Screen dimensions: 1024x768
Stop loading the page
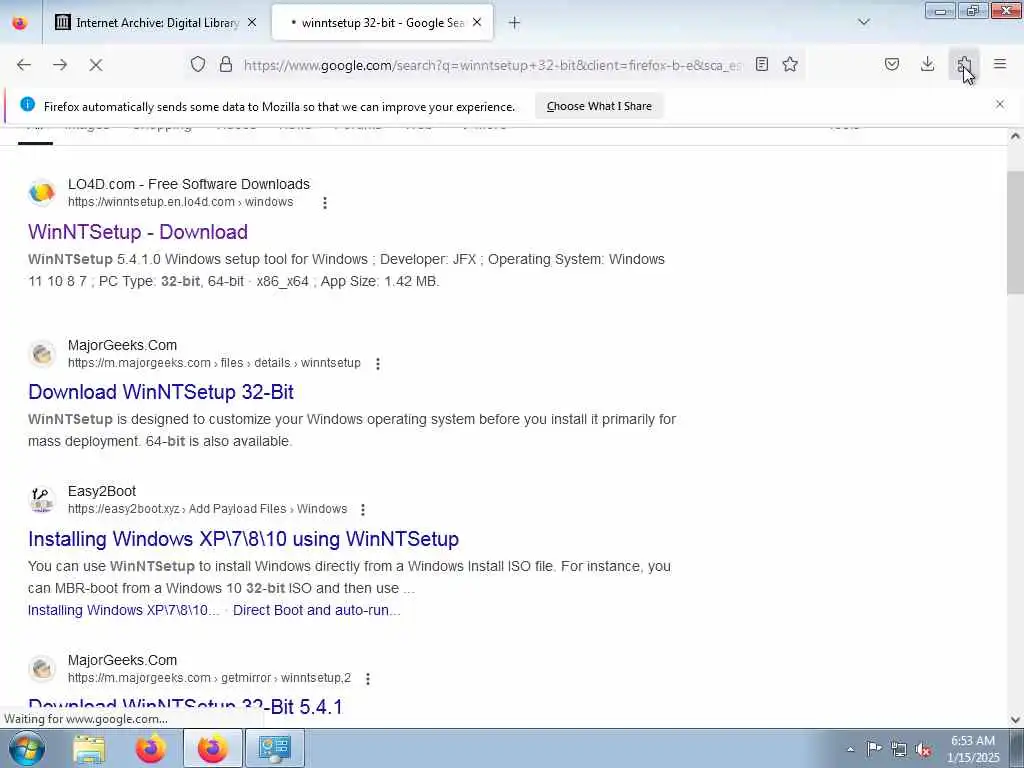(96, 65)
